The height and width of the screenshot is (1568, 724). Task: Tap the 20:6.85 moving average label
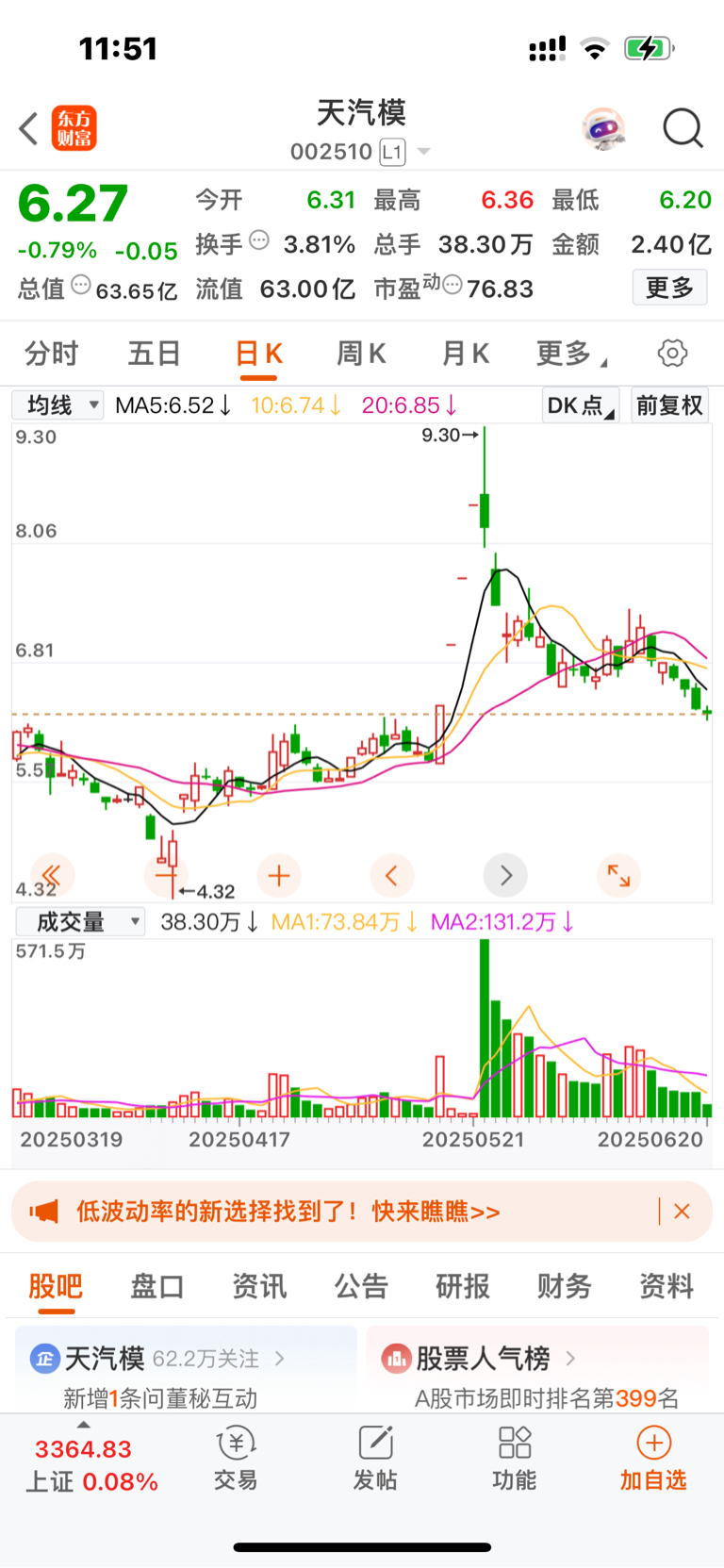point(410,405)
